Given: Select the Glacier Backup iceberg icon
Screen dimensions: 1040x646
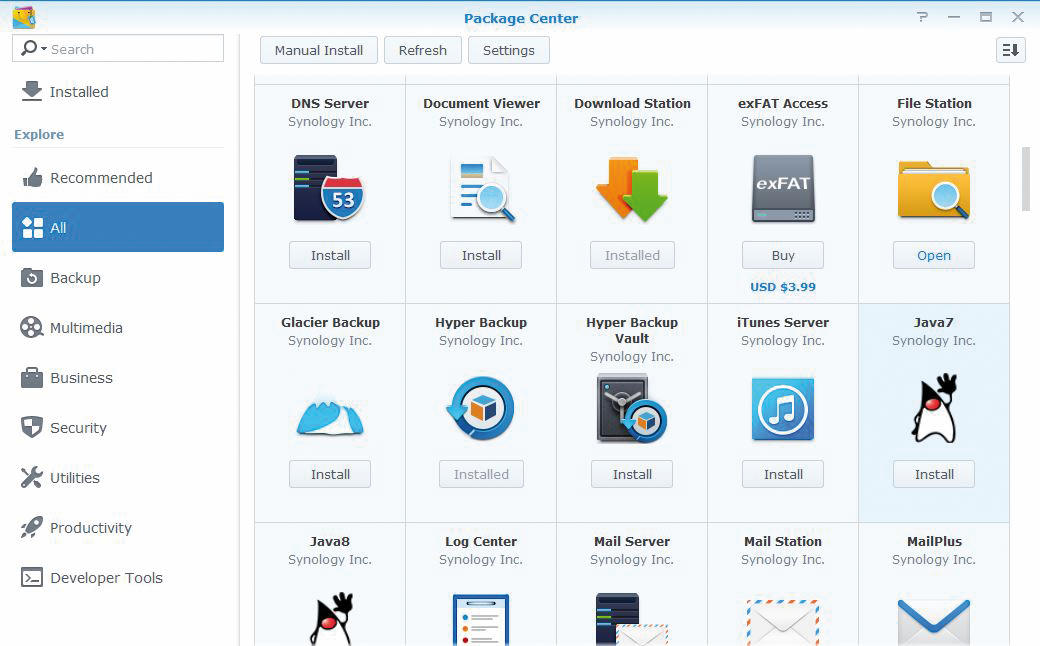Looking at the screenshot, I should click(x=330, y=418).
